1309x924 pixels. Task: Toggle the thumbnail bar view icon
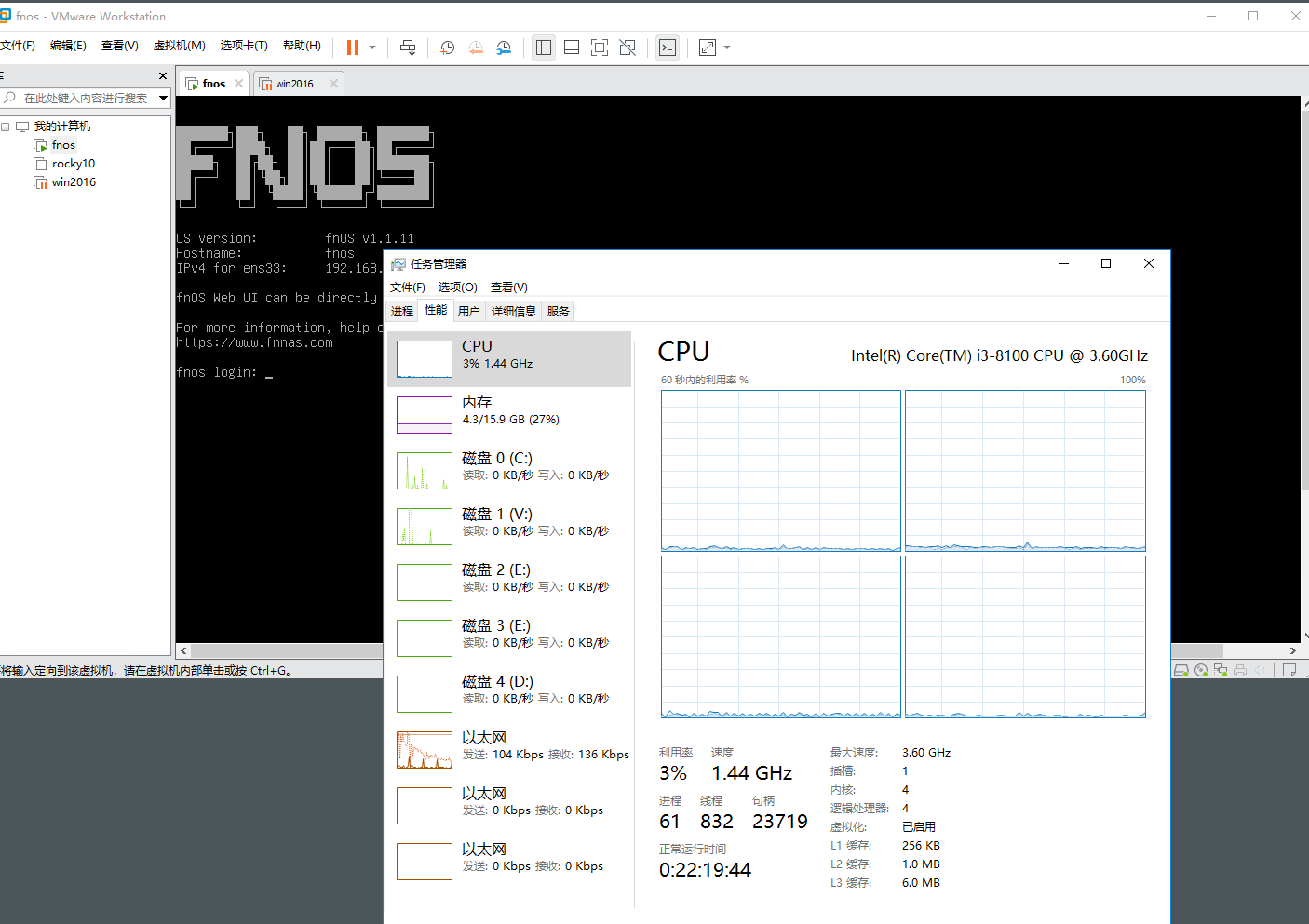point(572,47)
